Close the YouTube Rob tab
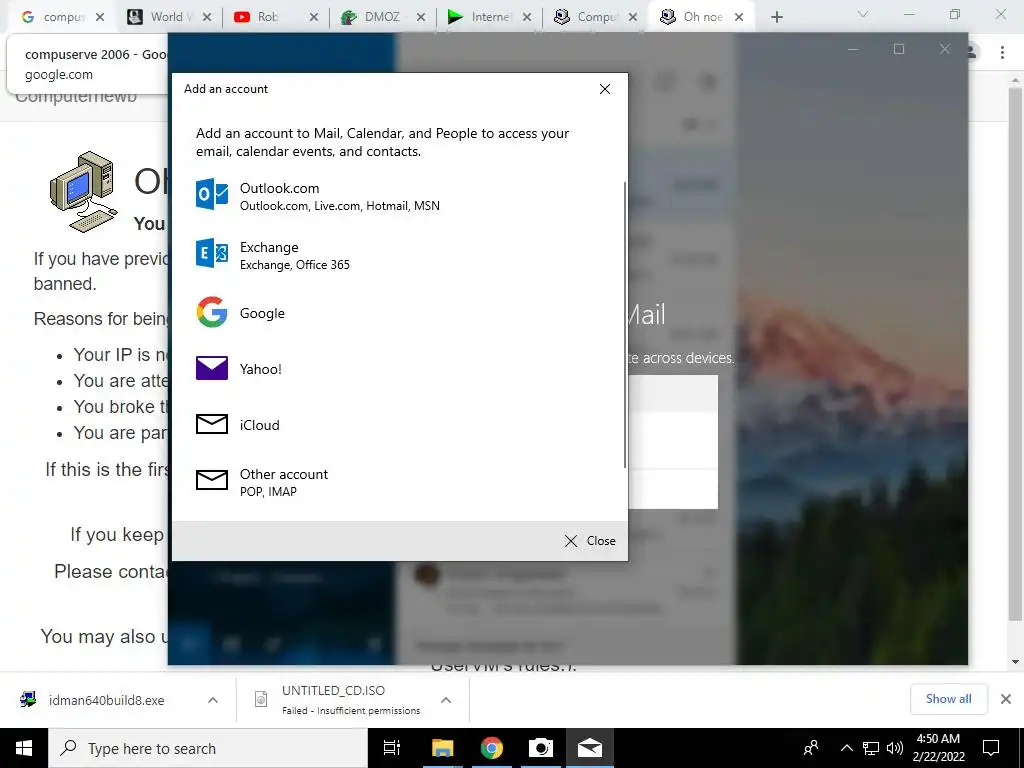Viewport: 1024px width, 768px height. pos(314,18)
